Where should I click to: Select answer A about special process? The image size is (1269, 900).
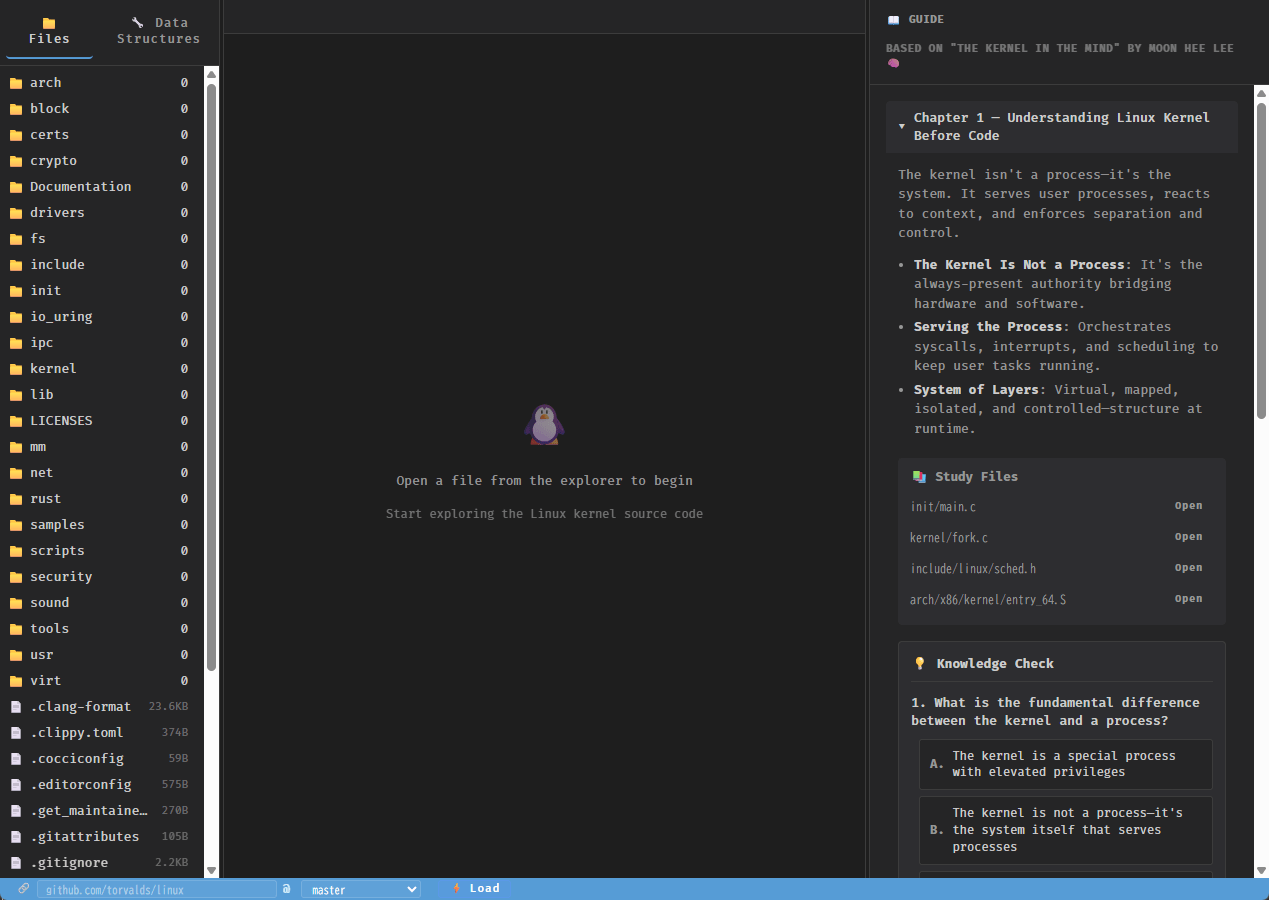(x=1065, y=764)
